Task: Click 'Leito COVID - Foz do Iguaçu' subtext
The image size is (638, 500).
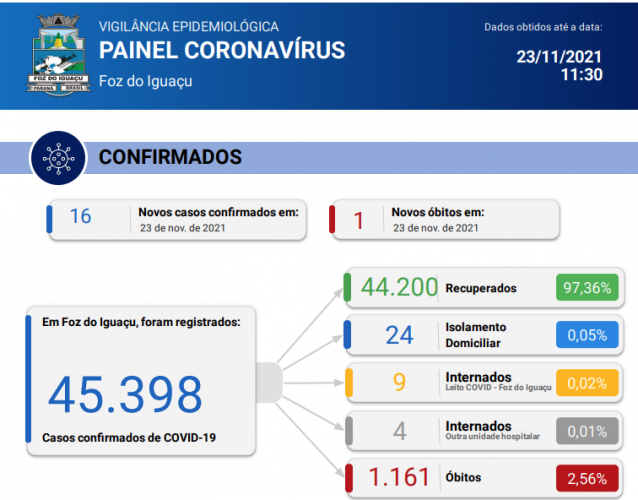Action: pyautogui.click(x=498, y=387)
